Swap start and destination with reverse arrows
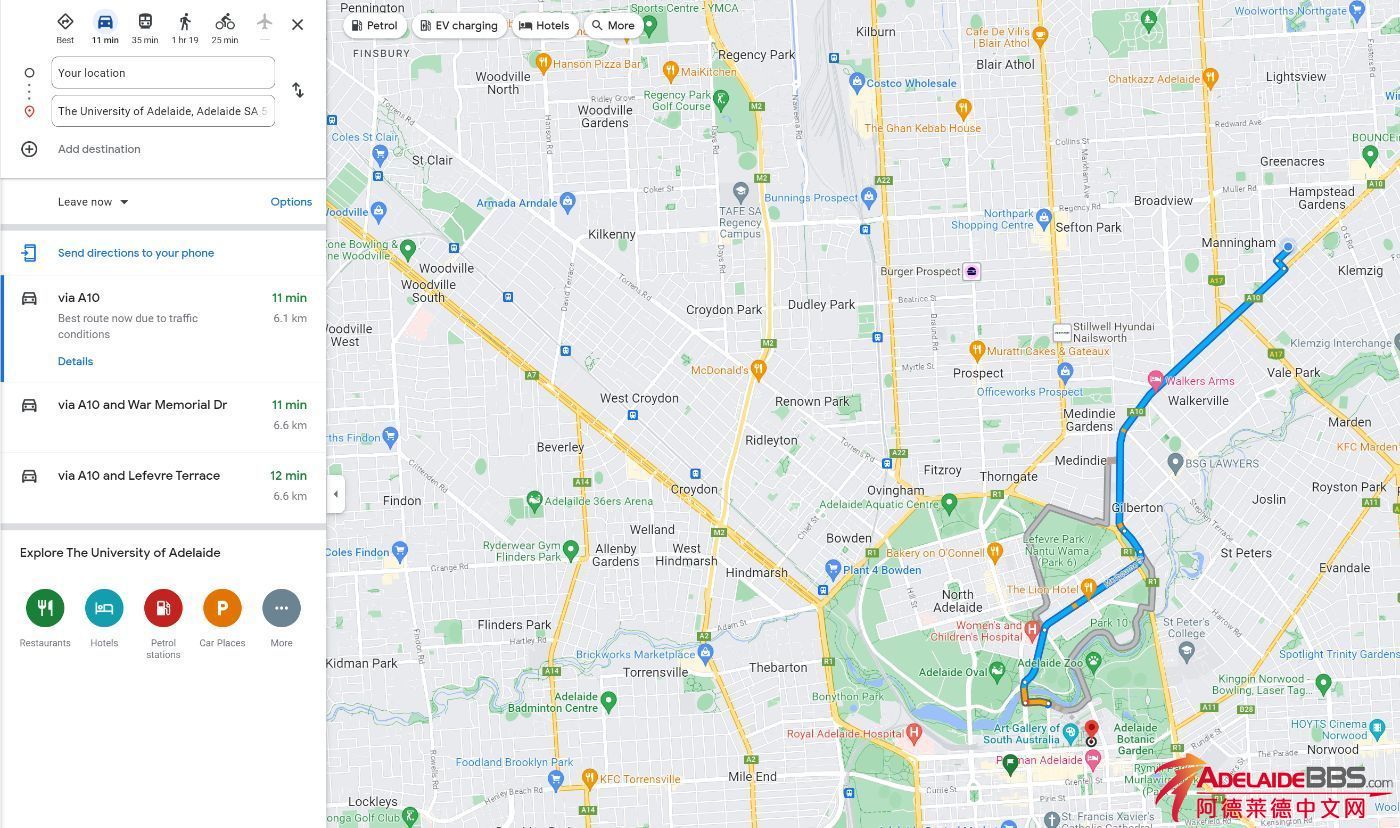This screenshot has height=828, width=1400. (298, 90)
